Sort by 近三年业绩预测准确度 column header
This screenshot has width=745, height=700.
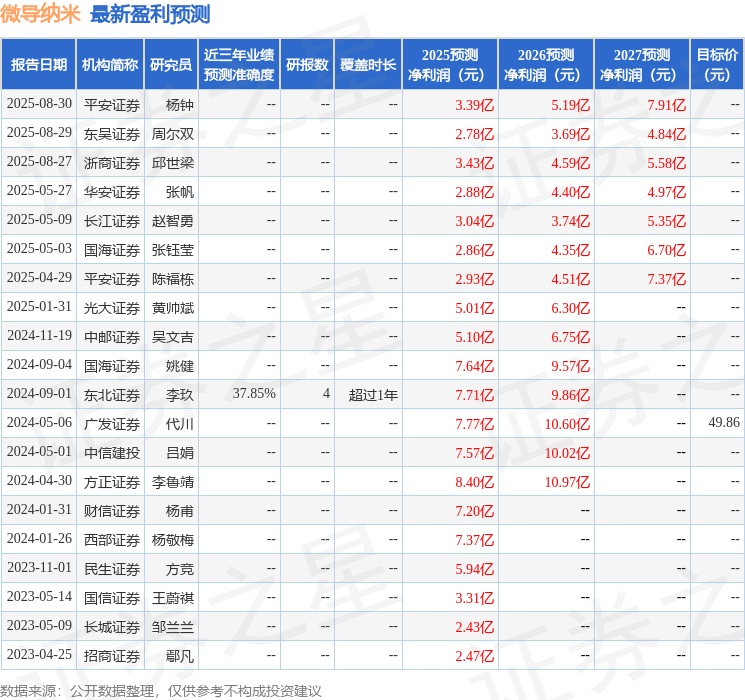[x=239, y=64]
